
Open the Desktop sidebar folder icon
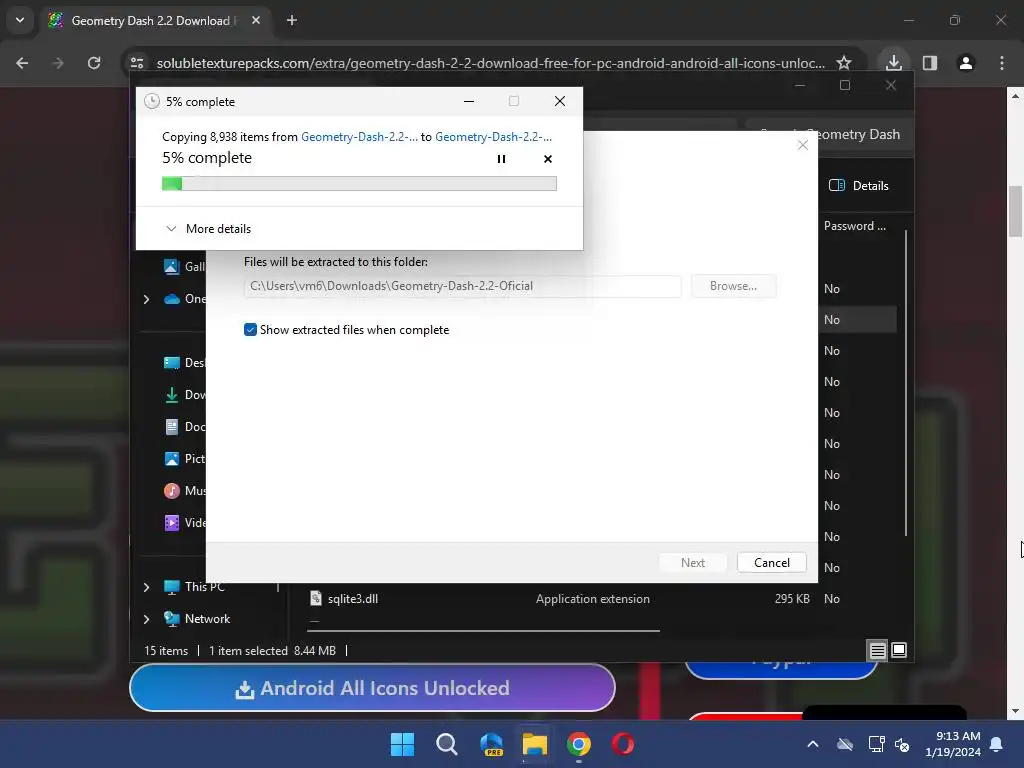172,362
